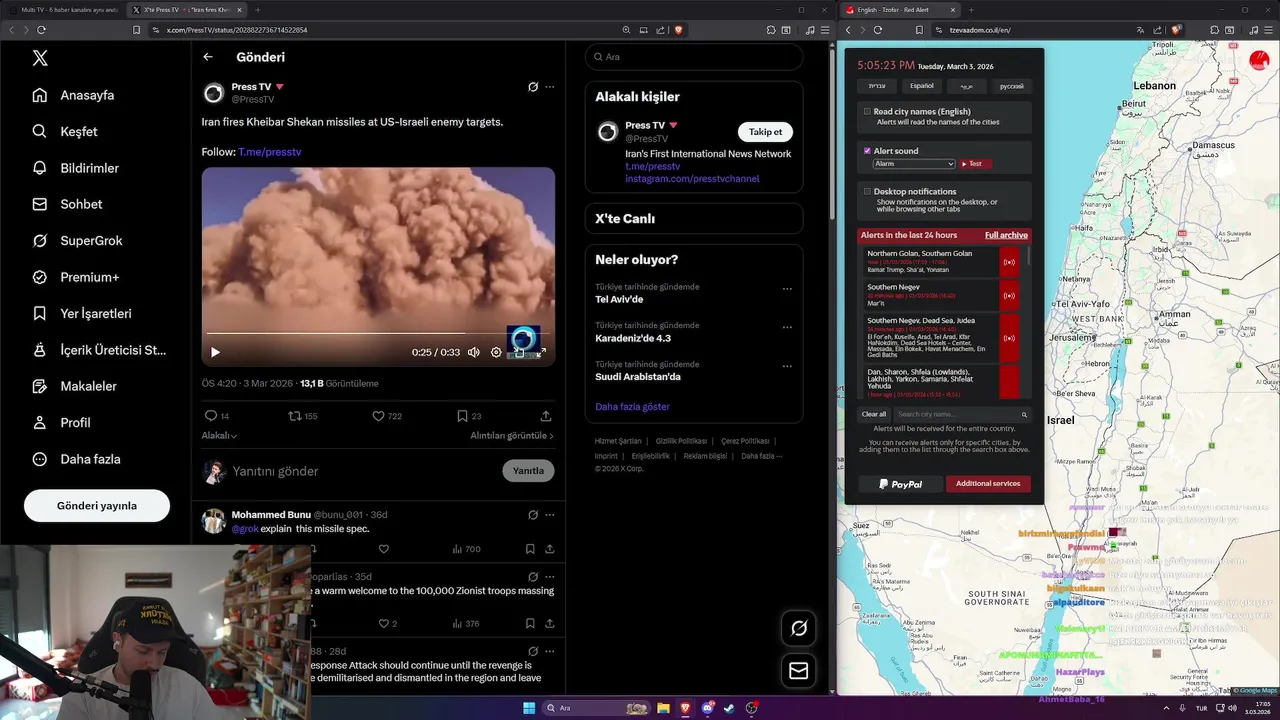Go back with the arrow next to Gönderi
Screen dimensions: 1280x720
[x=208, y=57]
